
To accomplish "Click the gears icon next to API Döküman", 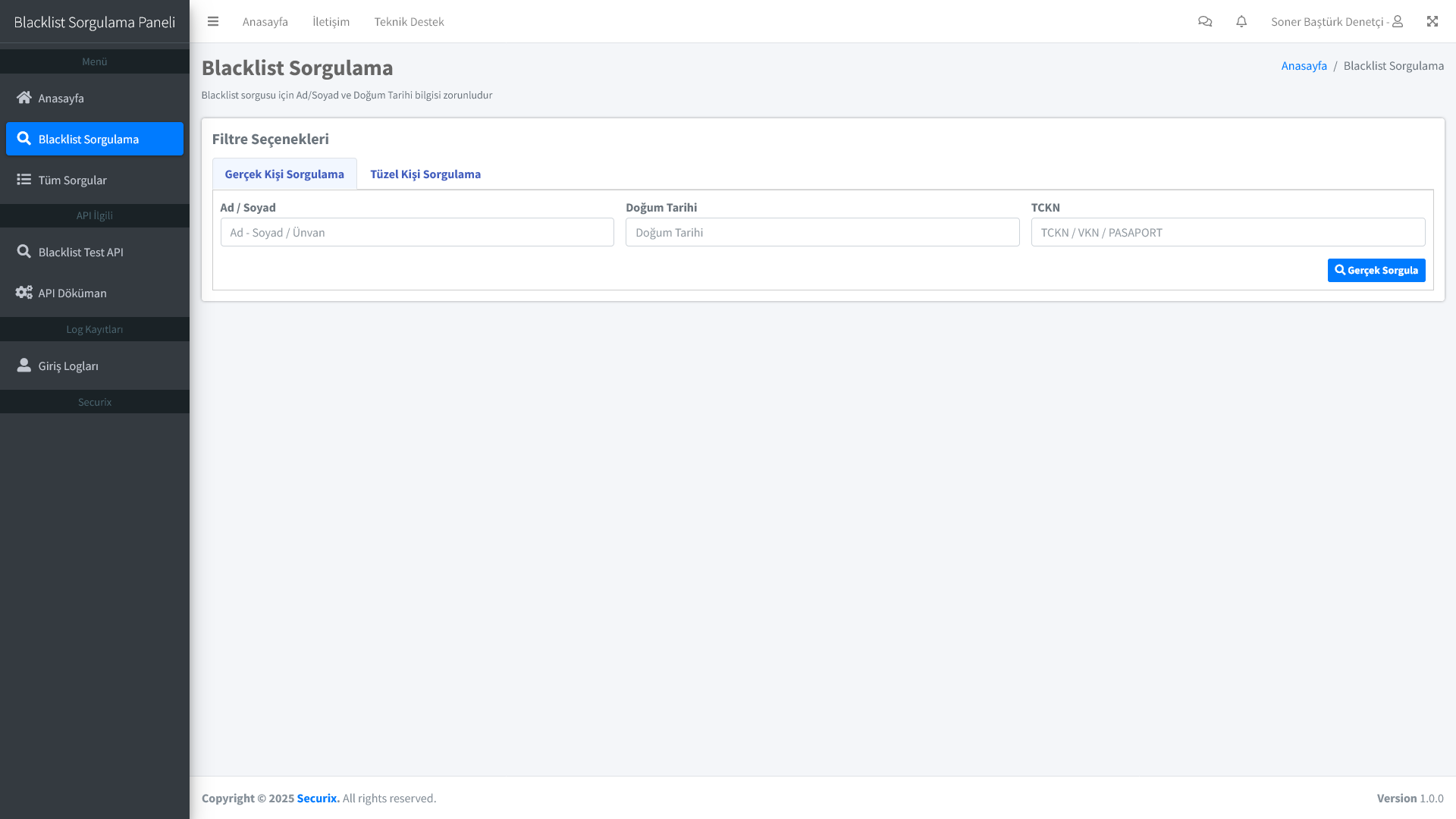I will pyautogui.click(x=24, y=292).
